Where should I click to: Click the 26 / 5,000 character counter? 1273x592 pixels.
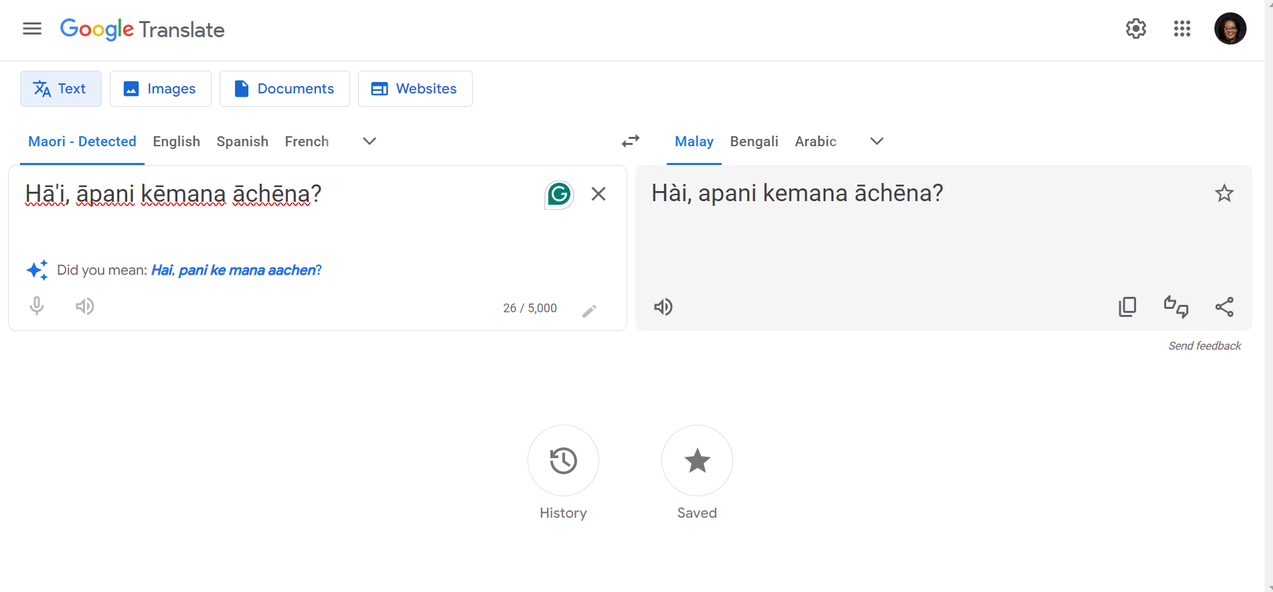[530, 308]
